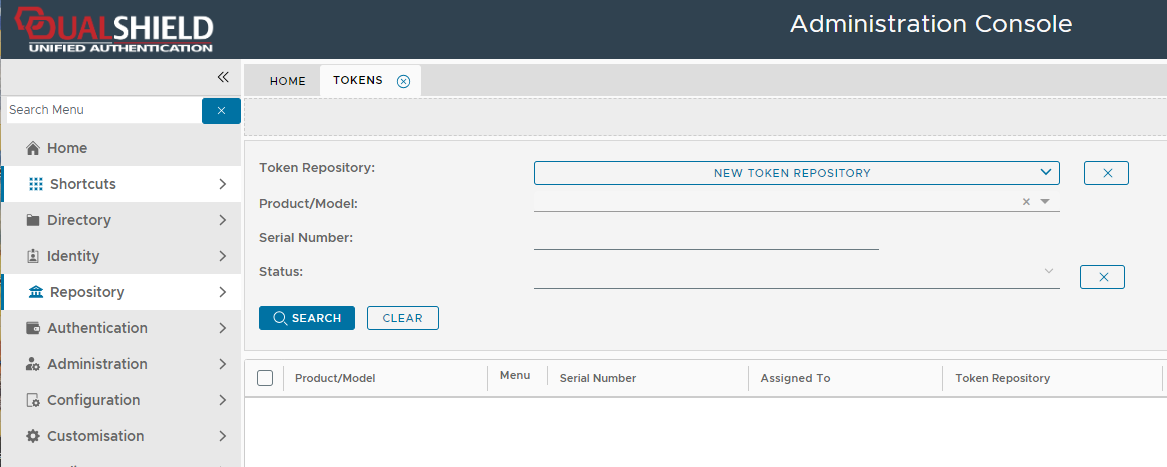Close the Tokens tab via X icon
Image resolution: width=1167 pixels, height=467 pixels.
(403, 81)
